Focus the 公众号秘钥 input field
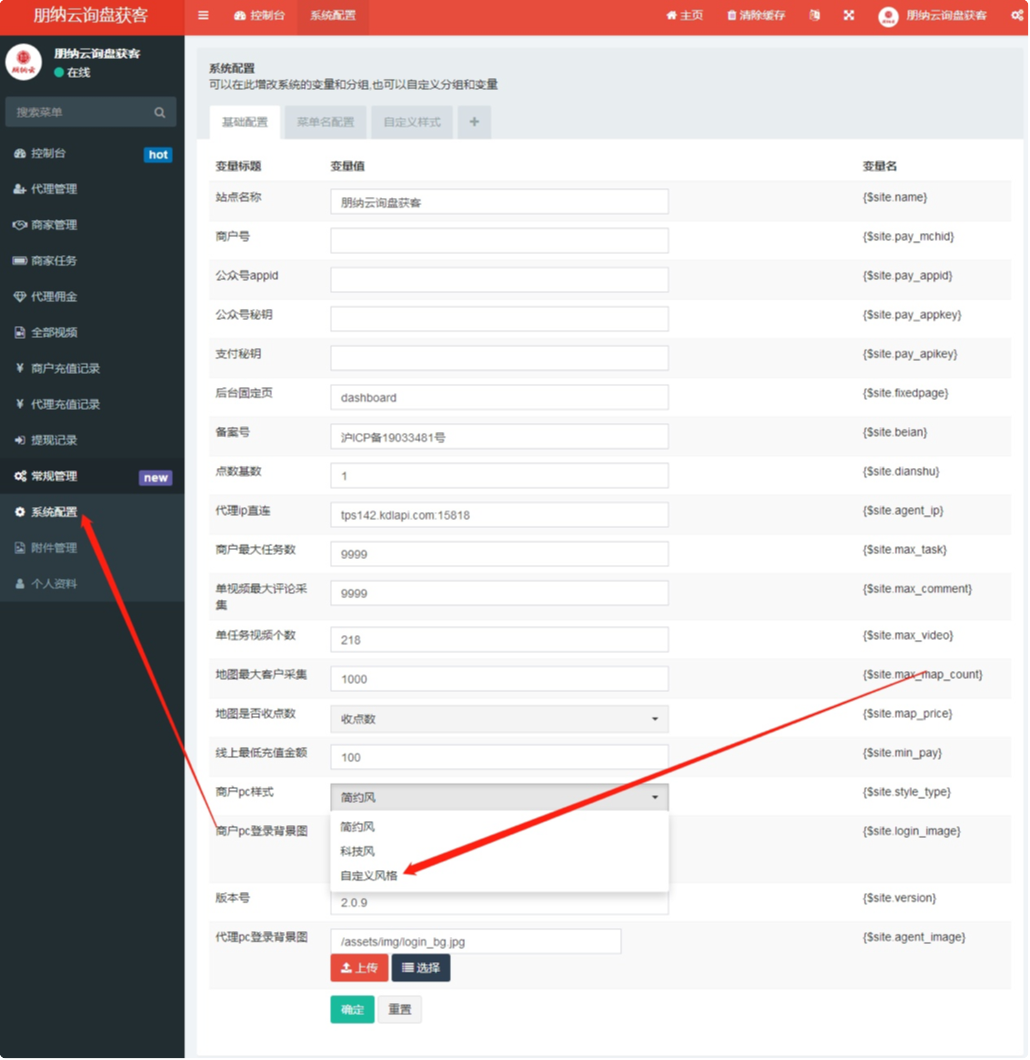The width and height of the screenshot is (1030, 1060). coord(499,319)
